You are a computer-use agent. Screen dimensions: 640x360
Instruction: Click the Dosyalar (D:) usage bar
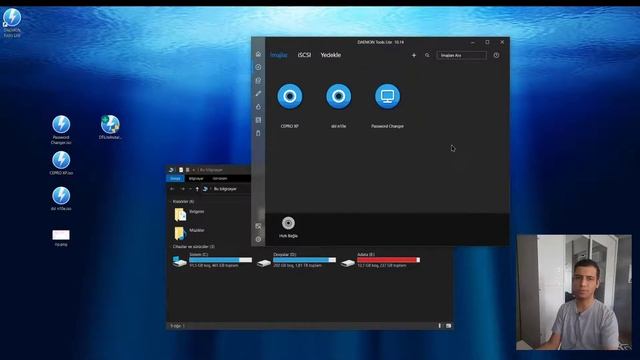click(304, 260)
